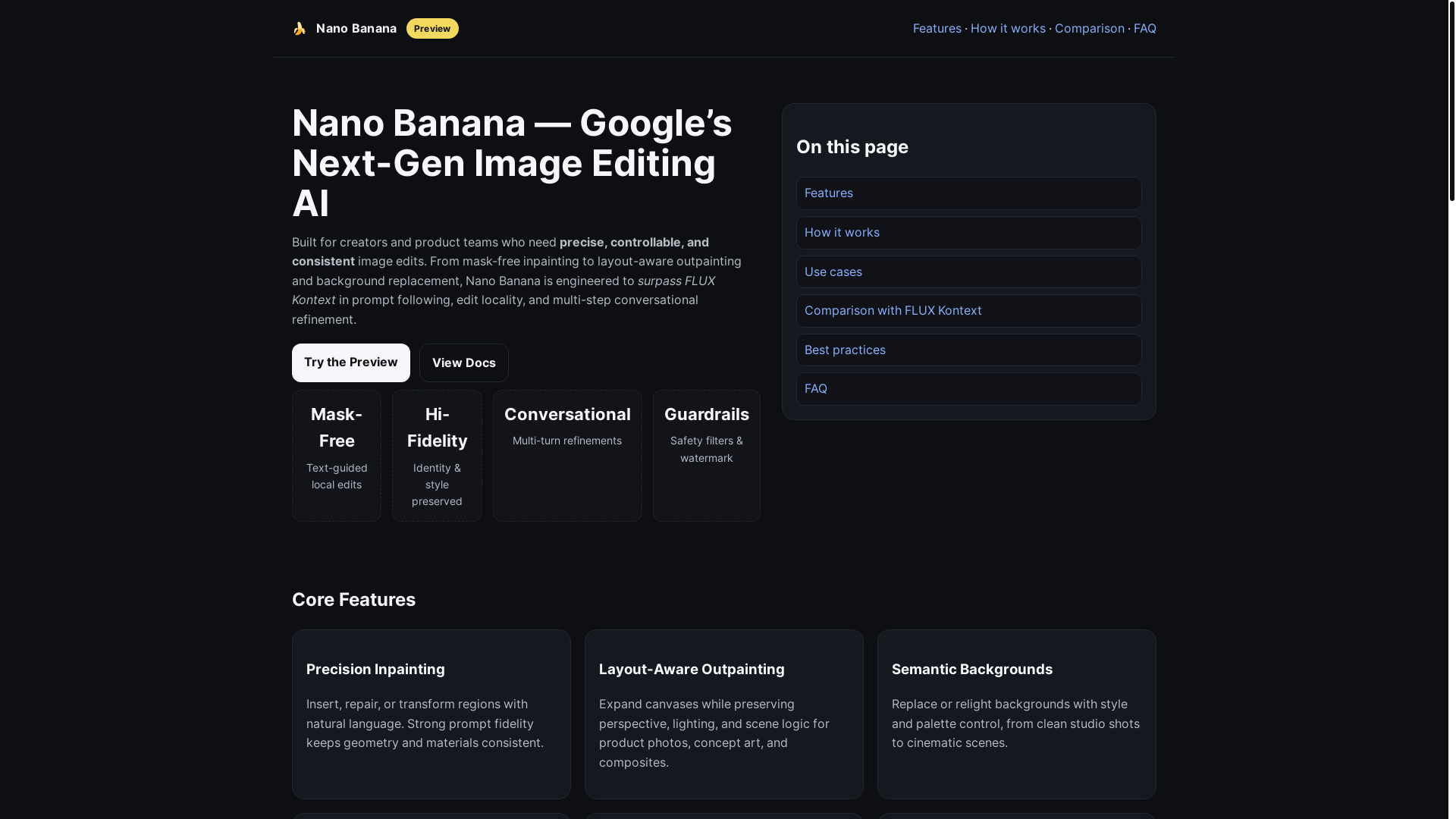Click the Core Features section heading
1456x819 pixels.
[x=353, y=600]
